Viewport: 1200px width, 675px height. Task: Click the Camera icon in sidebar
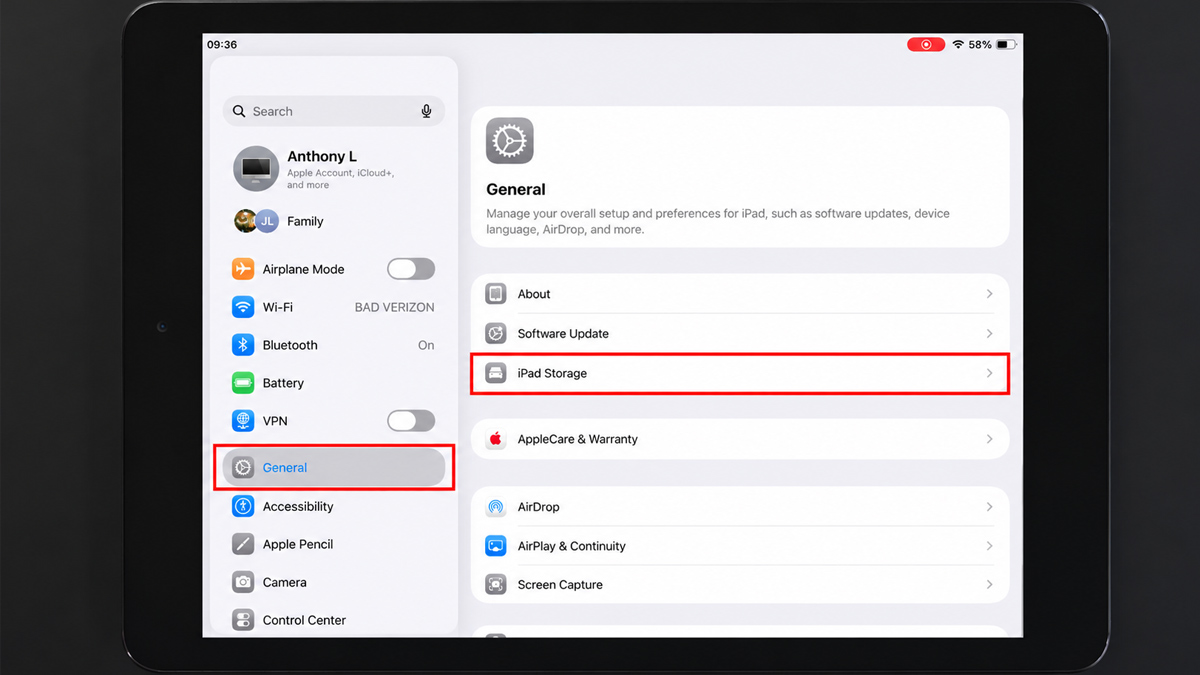(x=243, y=582)
